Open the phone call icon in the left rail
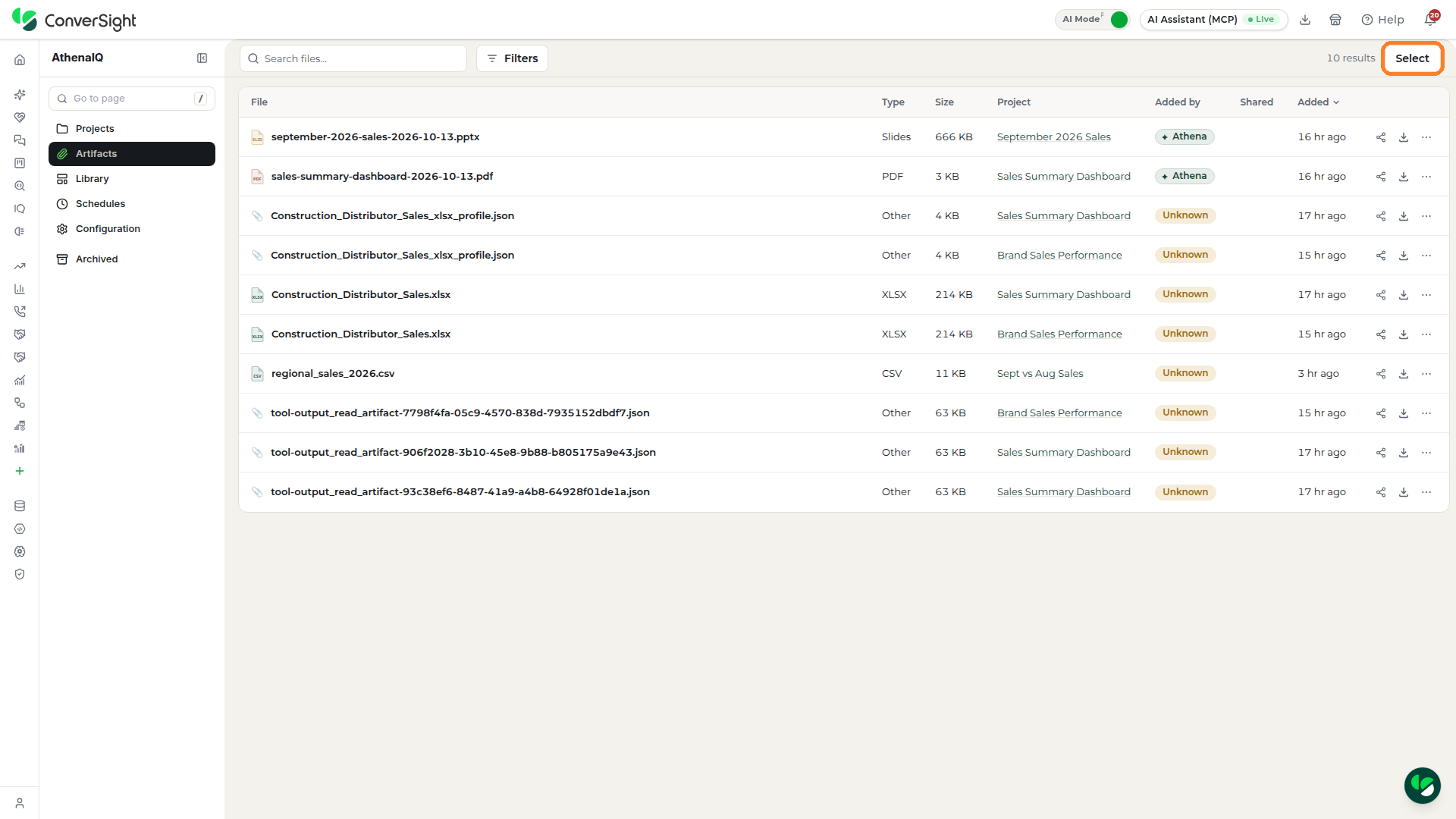 [20, 312]
